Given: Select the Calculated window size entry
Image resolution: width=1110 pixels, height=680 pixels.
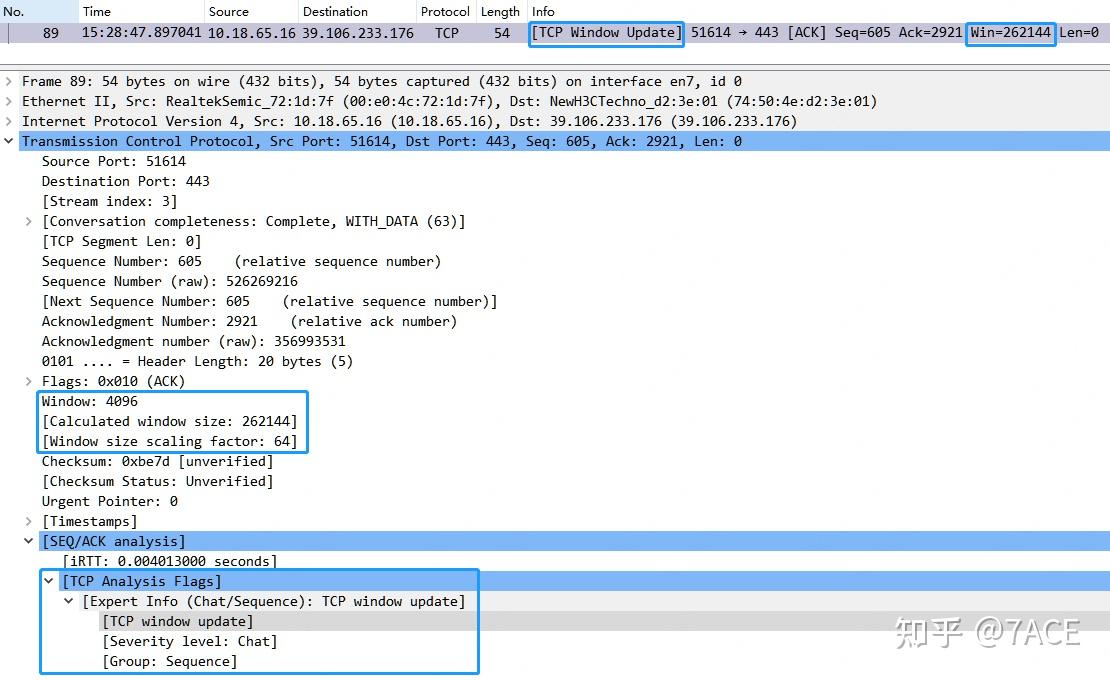Looking at the screenshot, I should [x=170, y=421].
